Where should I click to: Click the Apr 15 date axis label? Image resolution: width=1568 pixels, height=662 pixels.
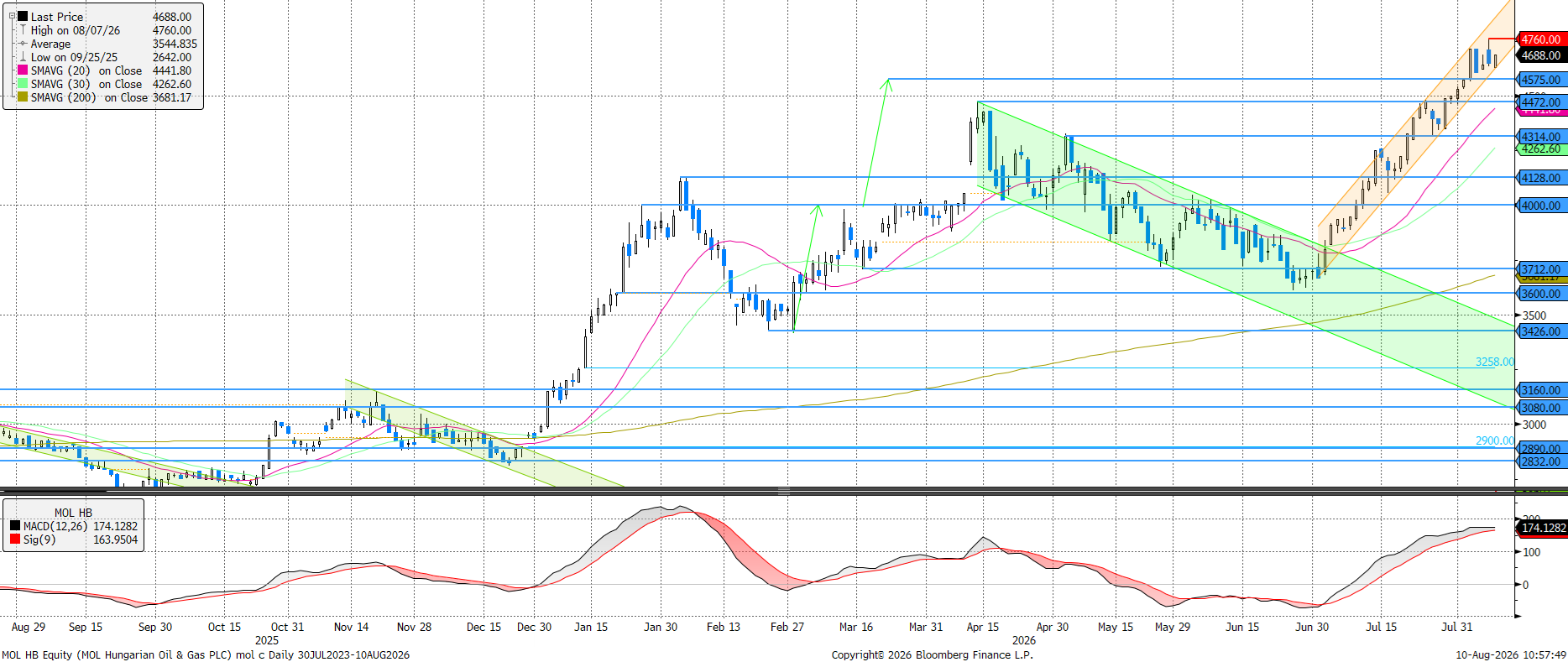983,627
